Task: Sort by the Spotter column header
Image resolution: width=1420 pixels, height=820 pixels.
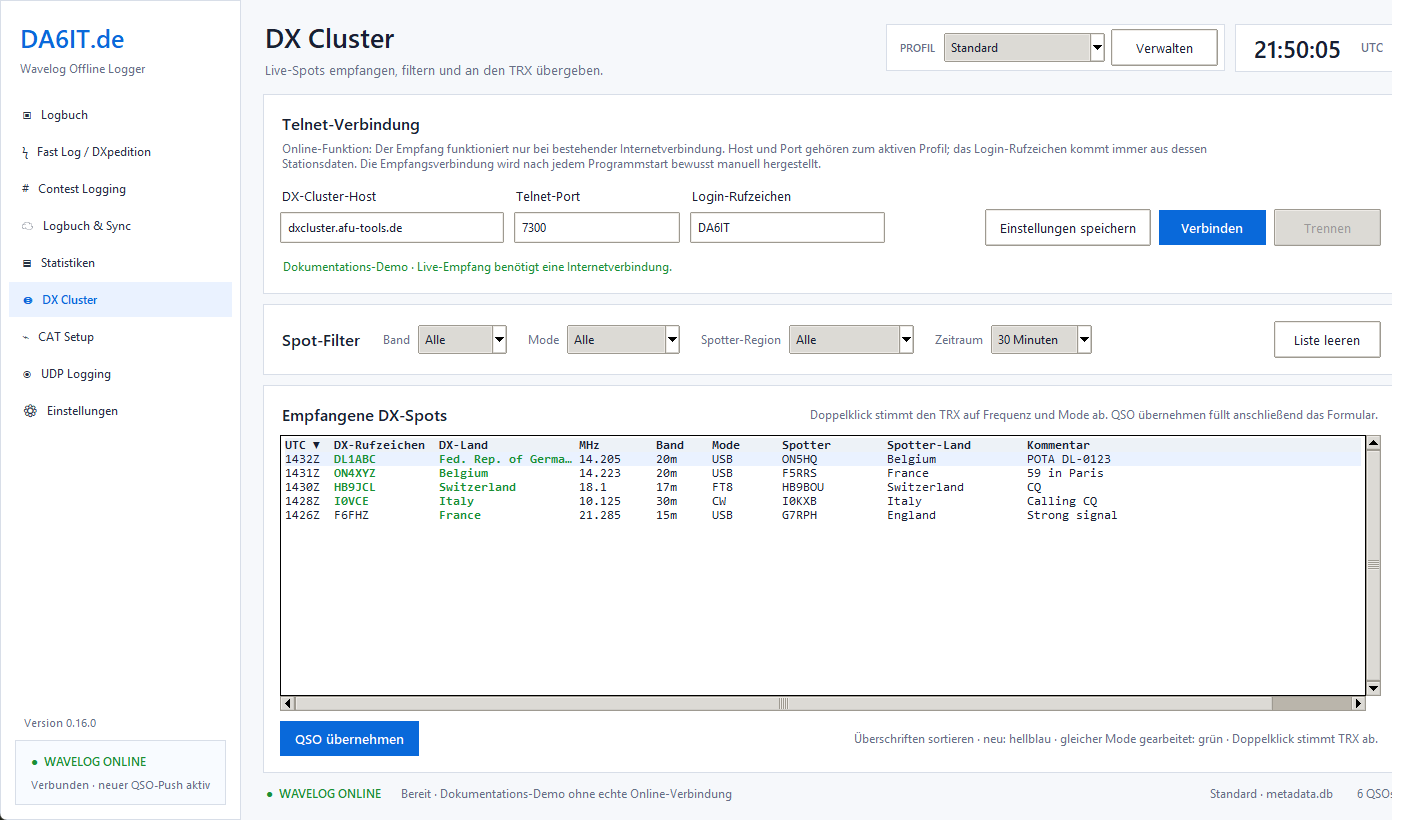Action: [806, 445]
